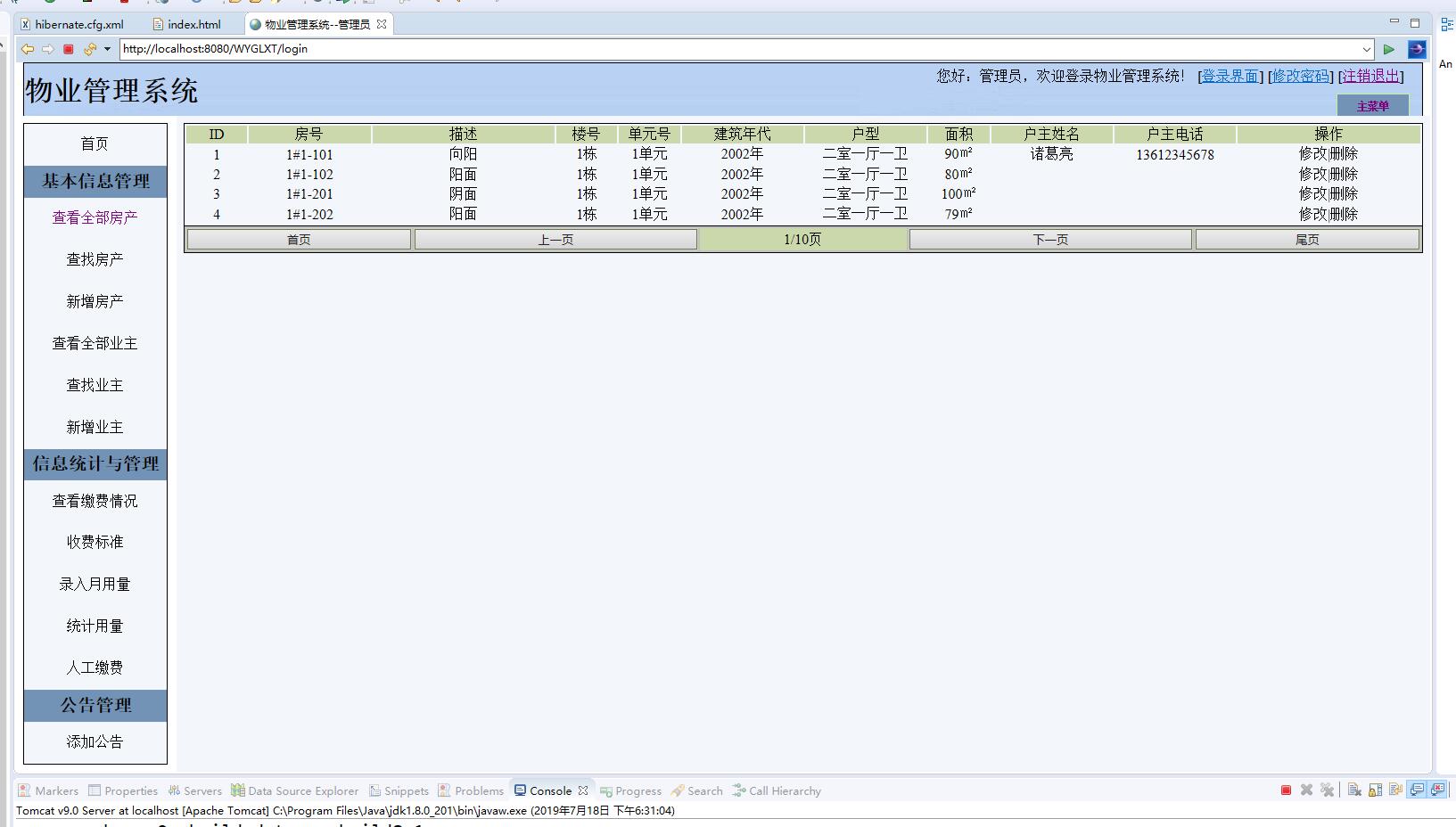
Task: Open 新增房产 in the sidebar menu
Action: click(95, 301)
